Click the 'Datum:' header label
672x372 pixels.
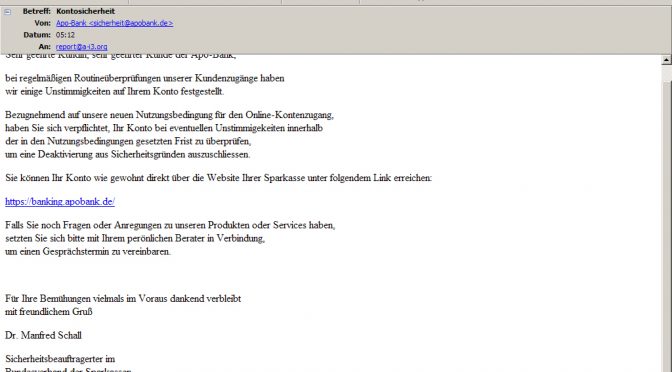click(x=37, y=35)
